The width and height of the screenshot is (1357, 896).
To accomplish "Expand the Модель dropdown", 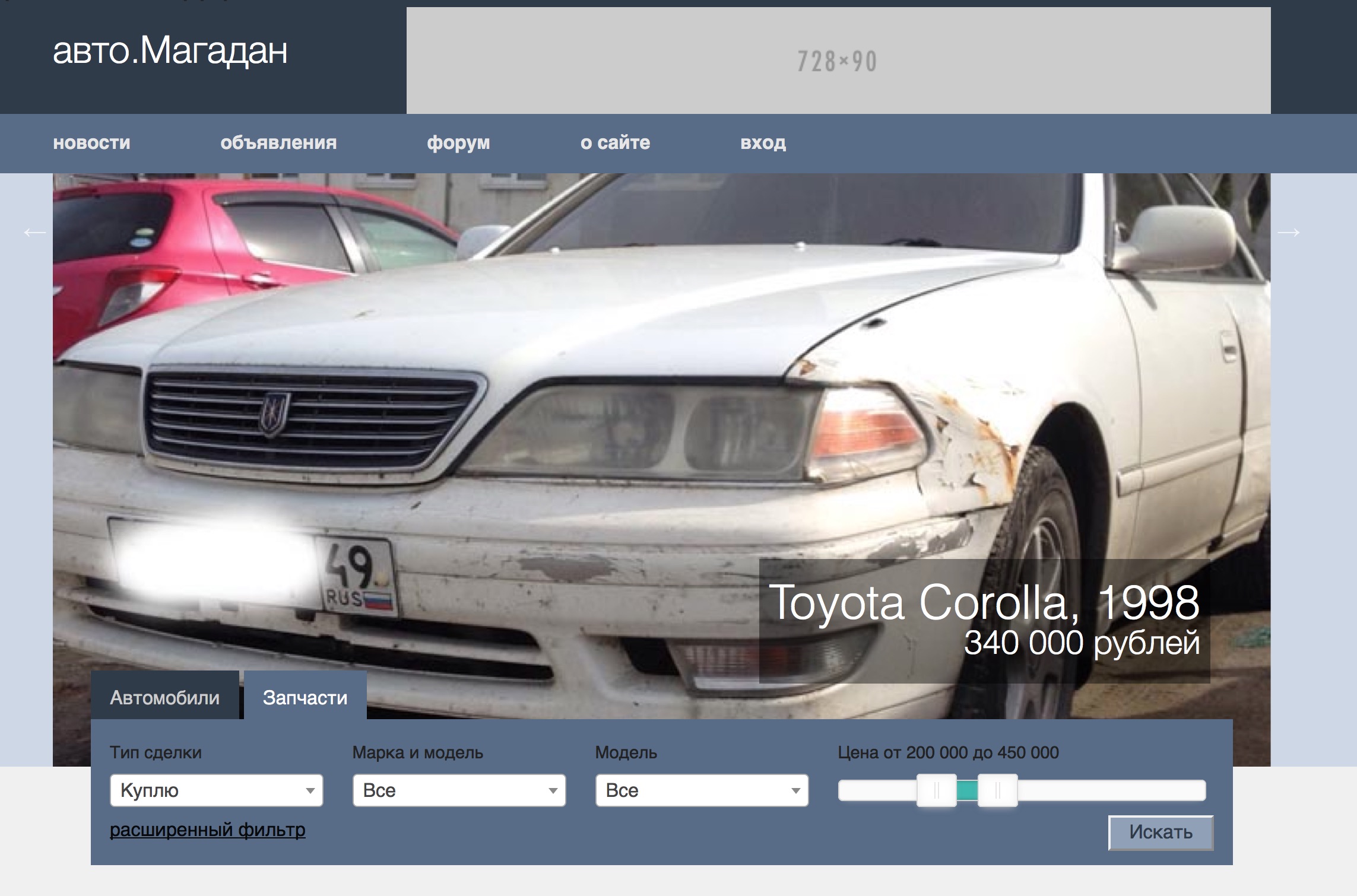I will [702, 790].
